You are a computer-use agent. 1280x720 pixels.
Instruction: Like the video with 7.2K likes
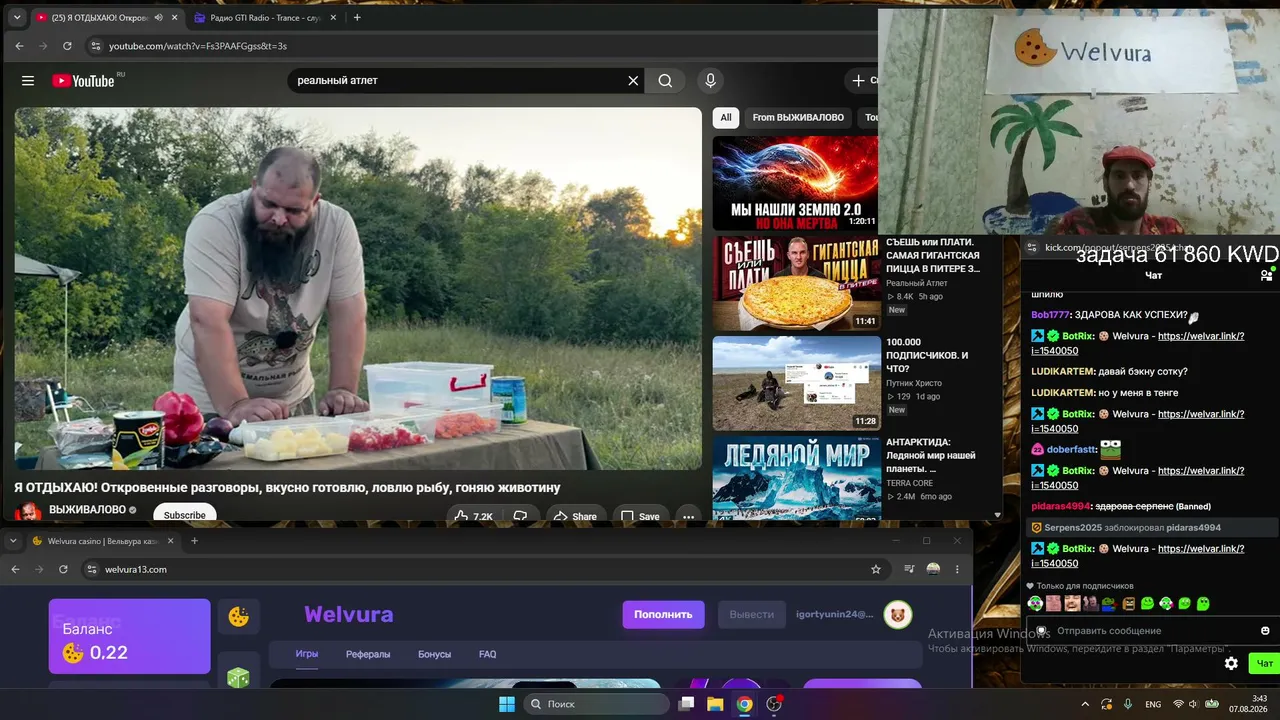(x=473, y=516)
